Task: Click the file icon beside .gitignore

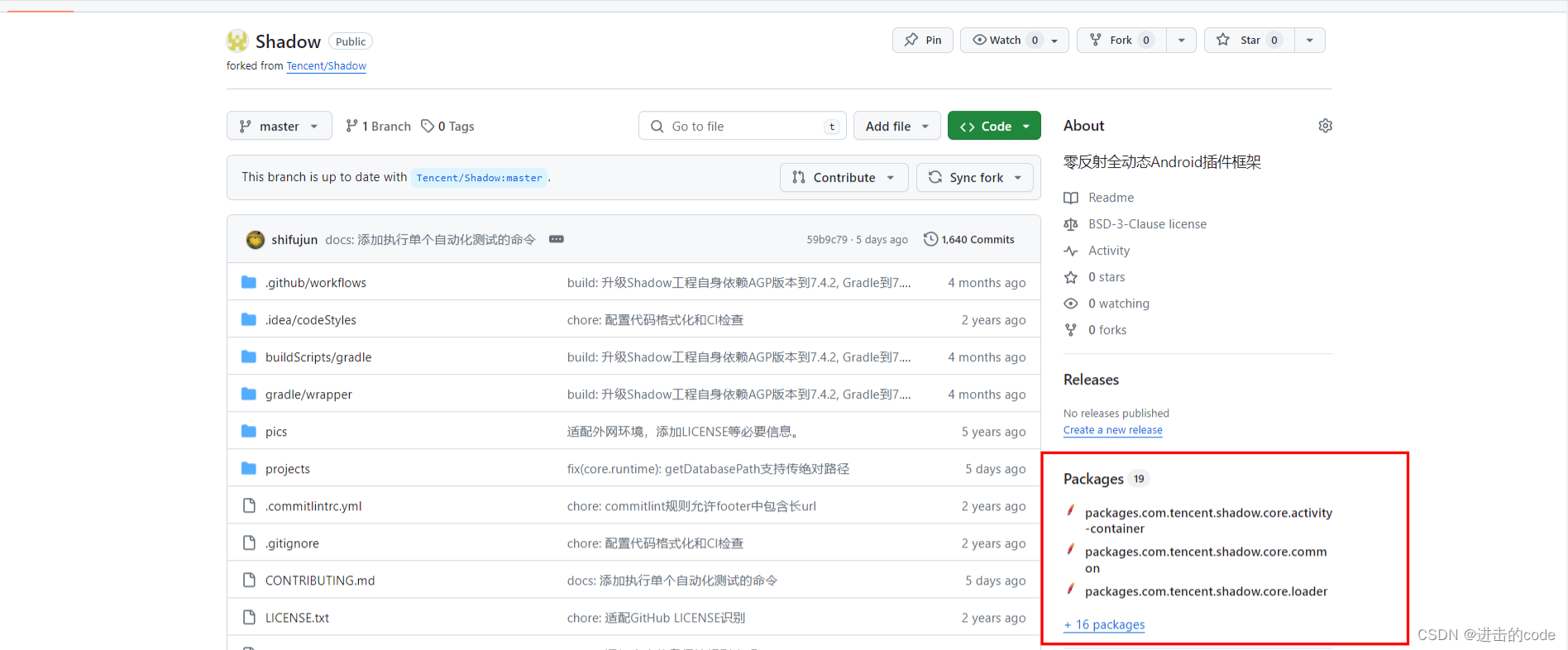Action: click(249, 542)
